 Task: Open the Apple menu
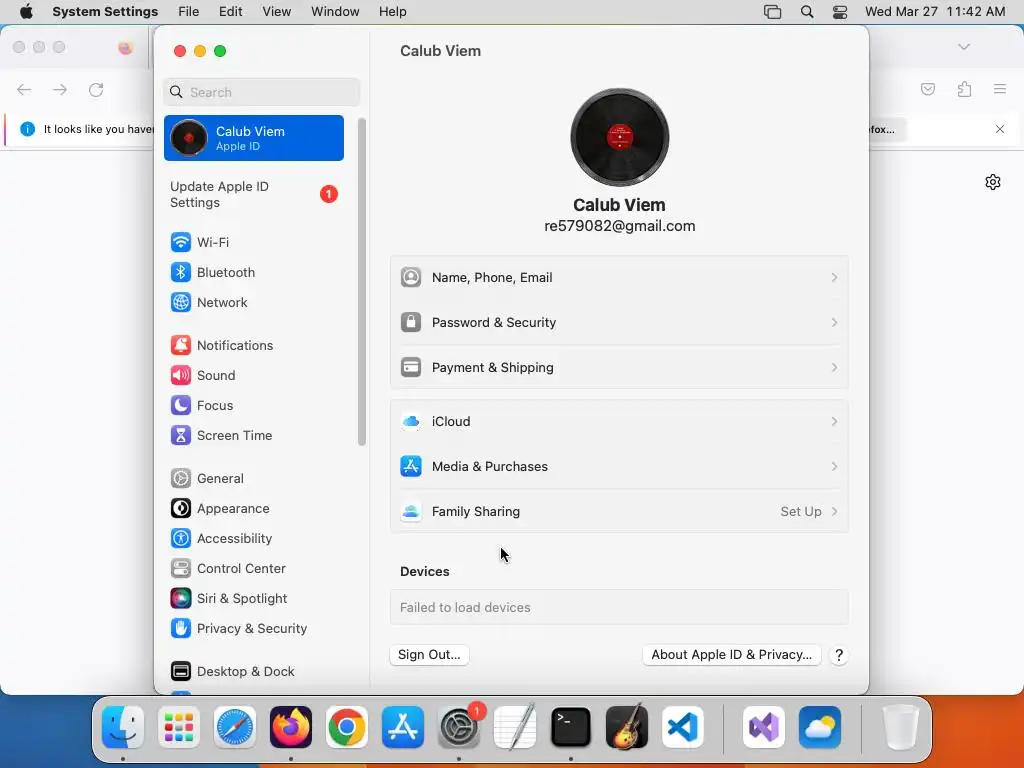[26, 12]
